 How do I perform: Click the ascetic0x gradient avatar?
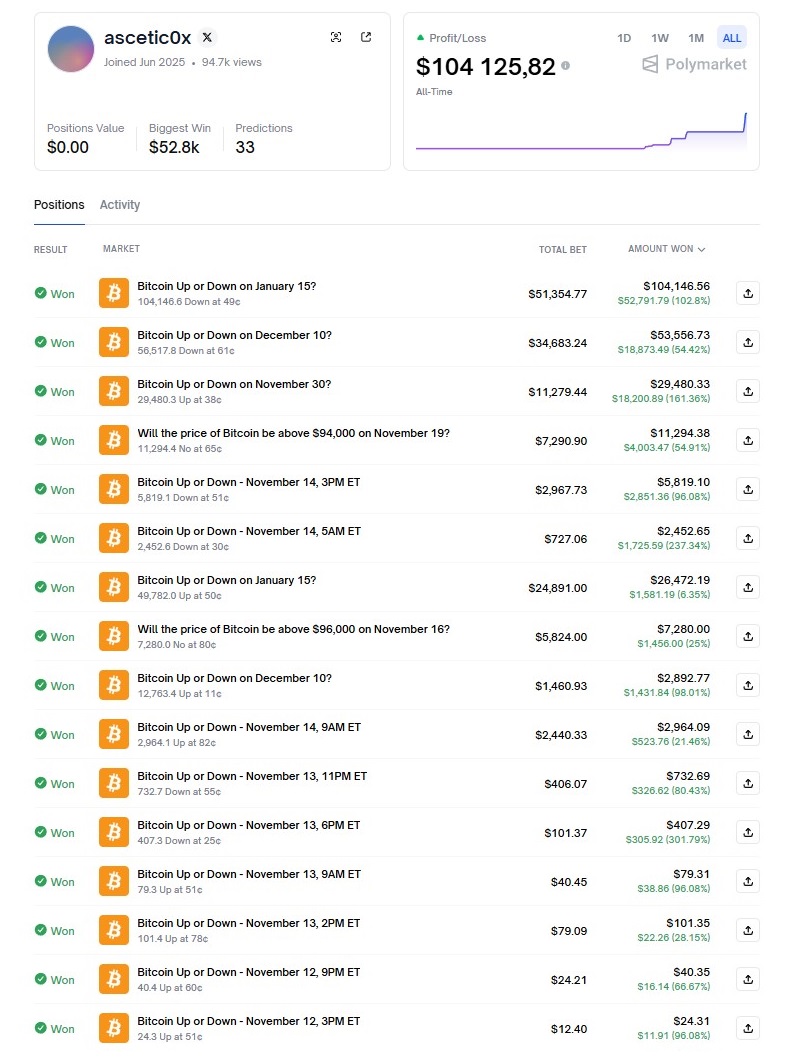71,49
